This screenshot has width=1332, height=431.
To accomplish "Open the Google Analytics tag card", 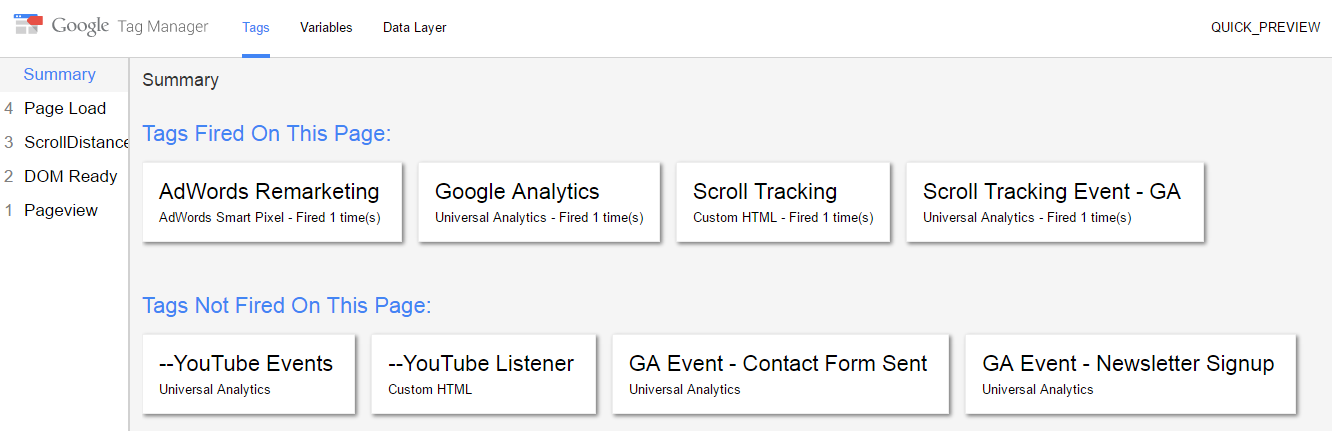I will pos(538,202).
